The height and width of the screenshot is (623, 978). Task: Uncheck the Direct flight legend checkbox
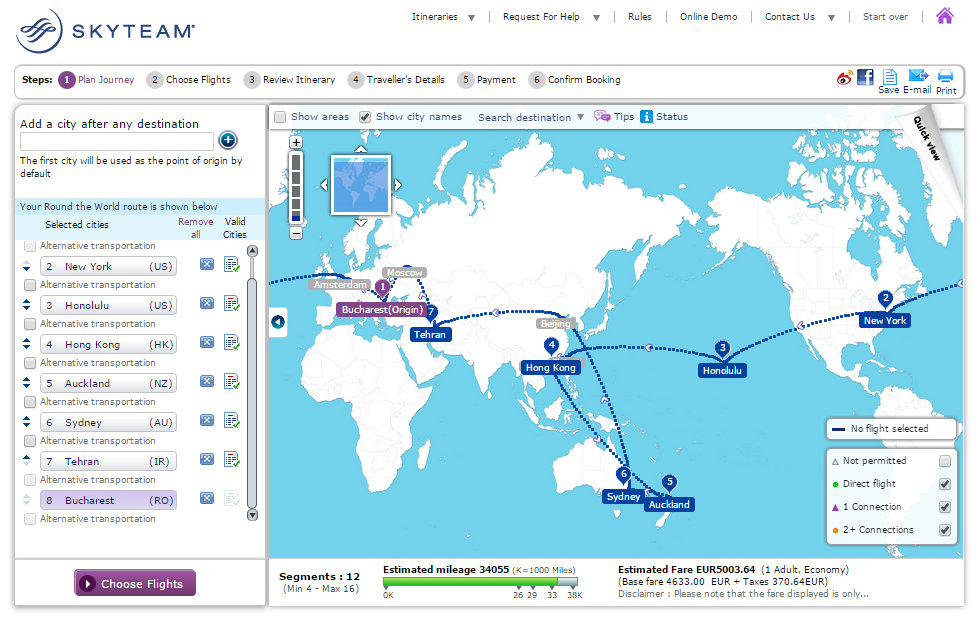coord(945,484)
